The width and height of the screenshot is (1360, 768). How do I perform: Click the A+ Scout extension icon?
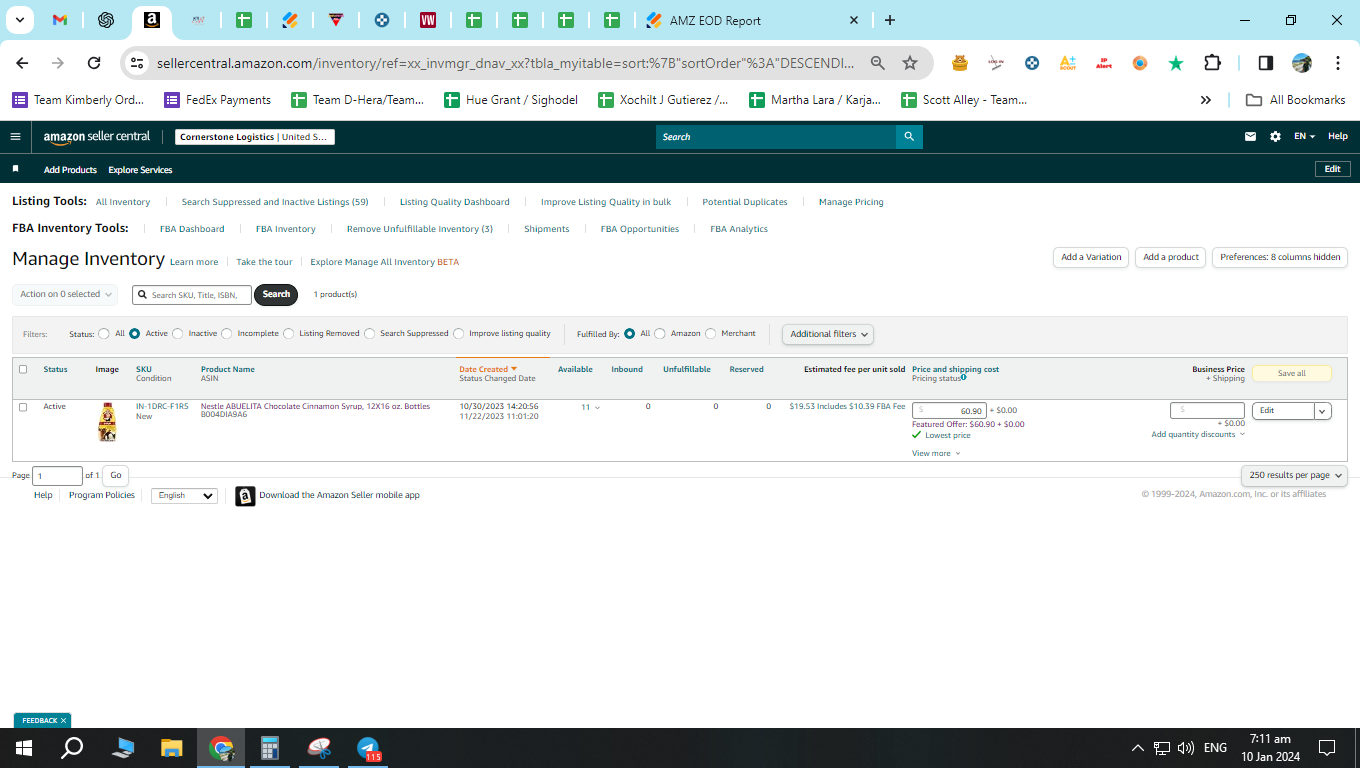click(1068, 63)
